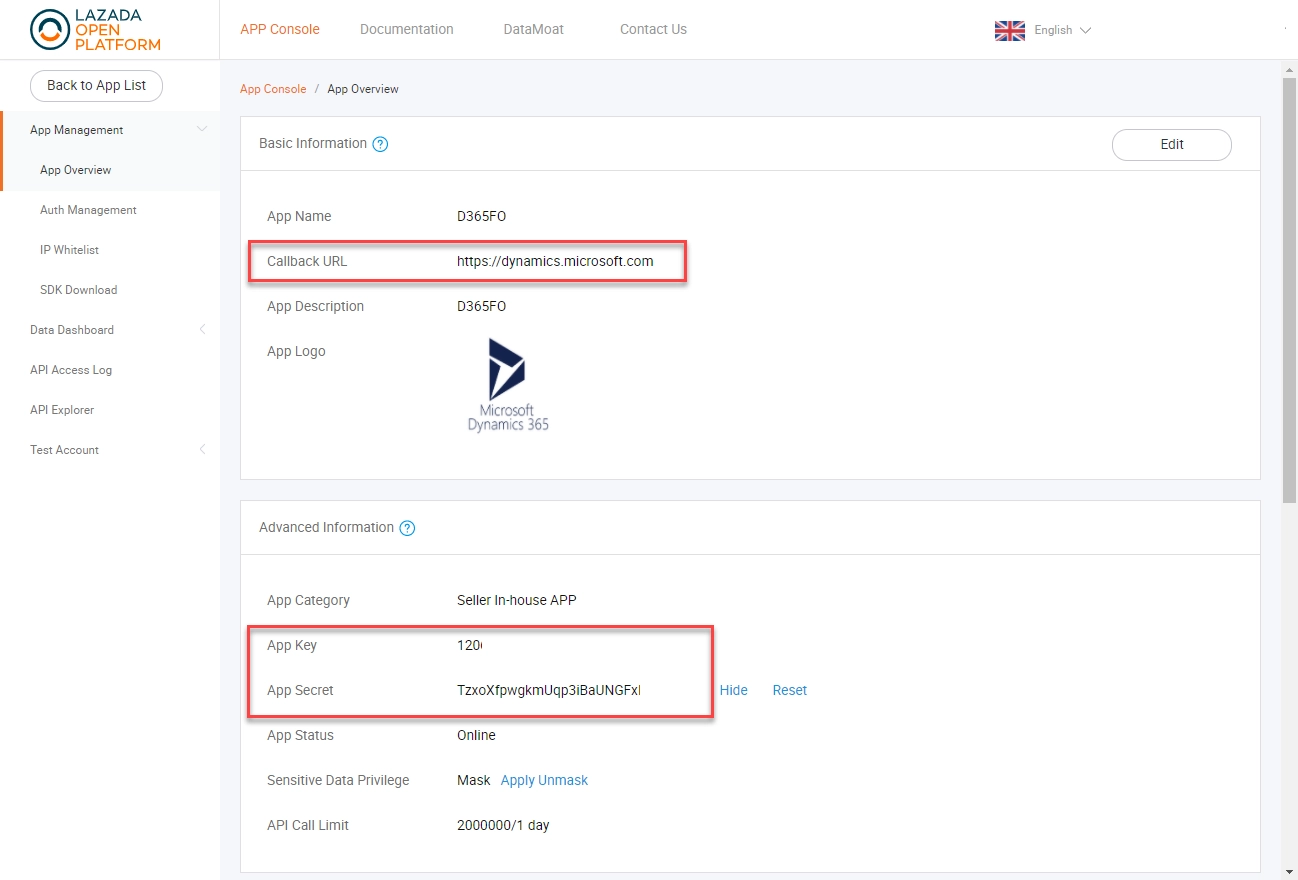The width and height of the screenshot is (1298, 880).
Task: Open the APP Console tab
Action: click(280, 30)
